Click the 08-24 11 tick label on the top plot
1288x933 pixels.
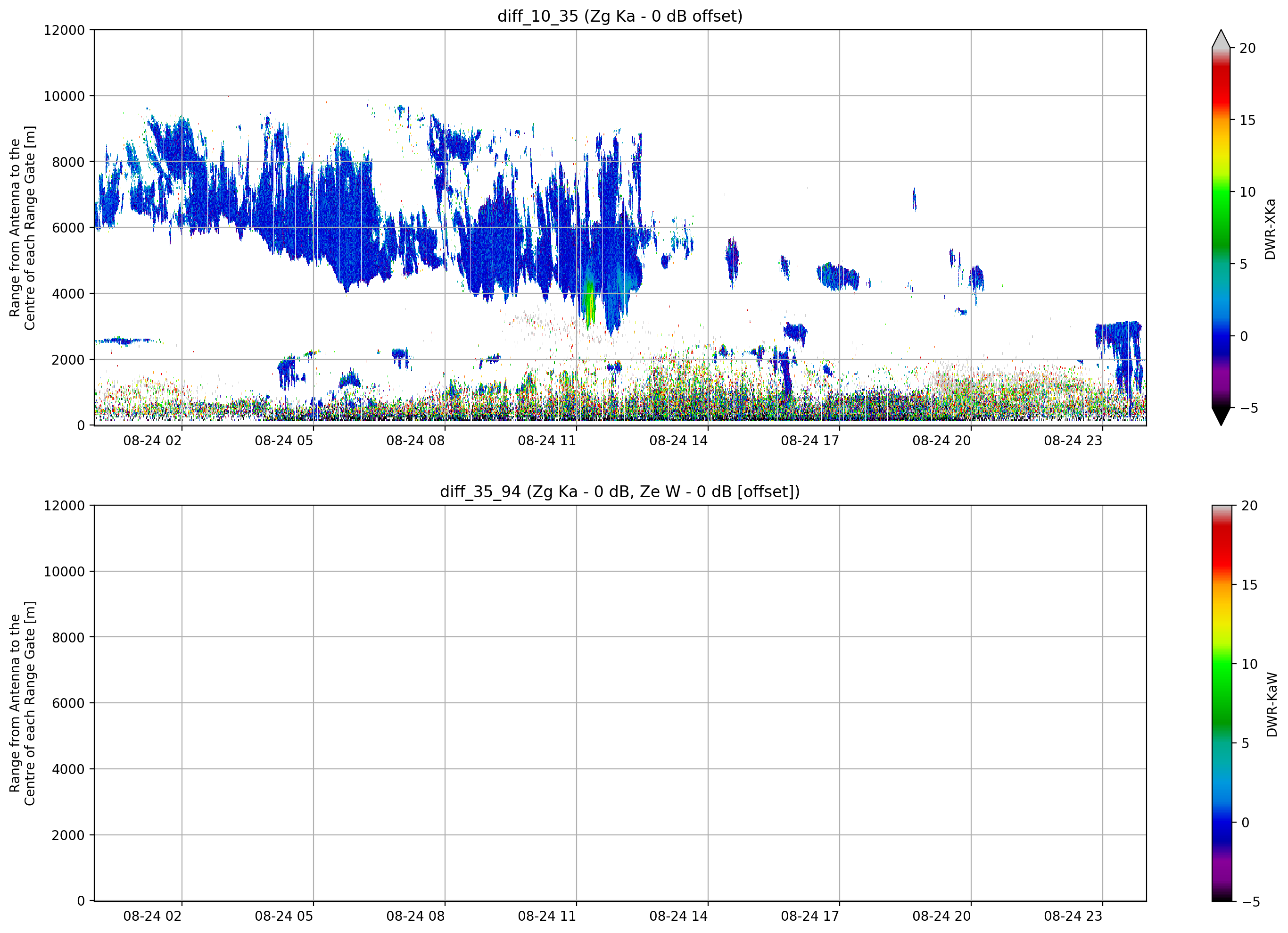pyautogui.click(x=546, y=441)
